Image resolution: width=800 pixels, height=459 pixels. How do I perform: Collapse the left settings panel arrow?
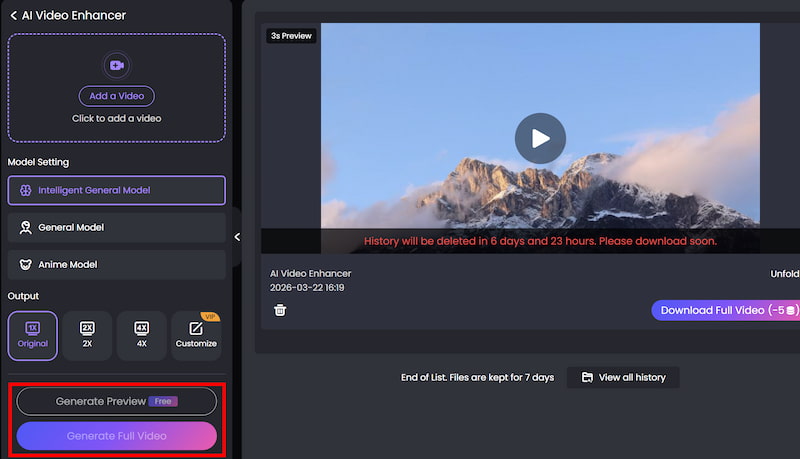pyautogui.click(x=237, y=237)
